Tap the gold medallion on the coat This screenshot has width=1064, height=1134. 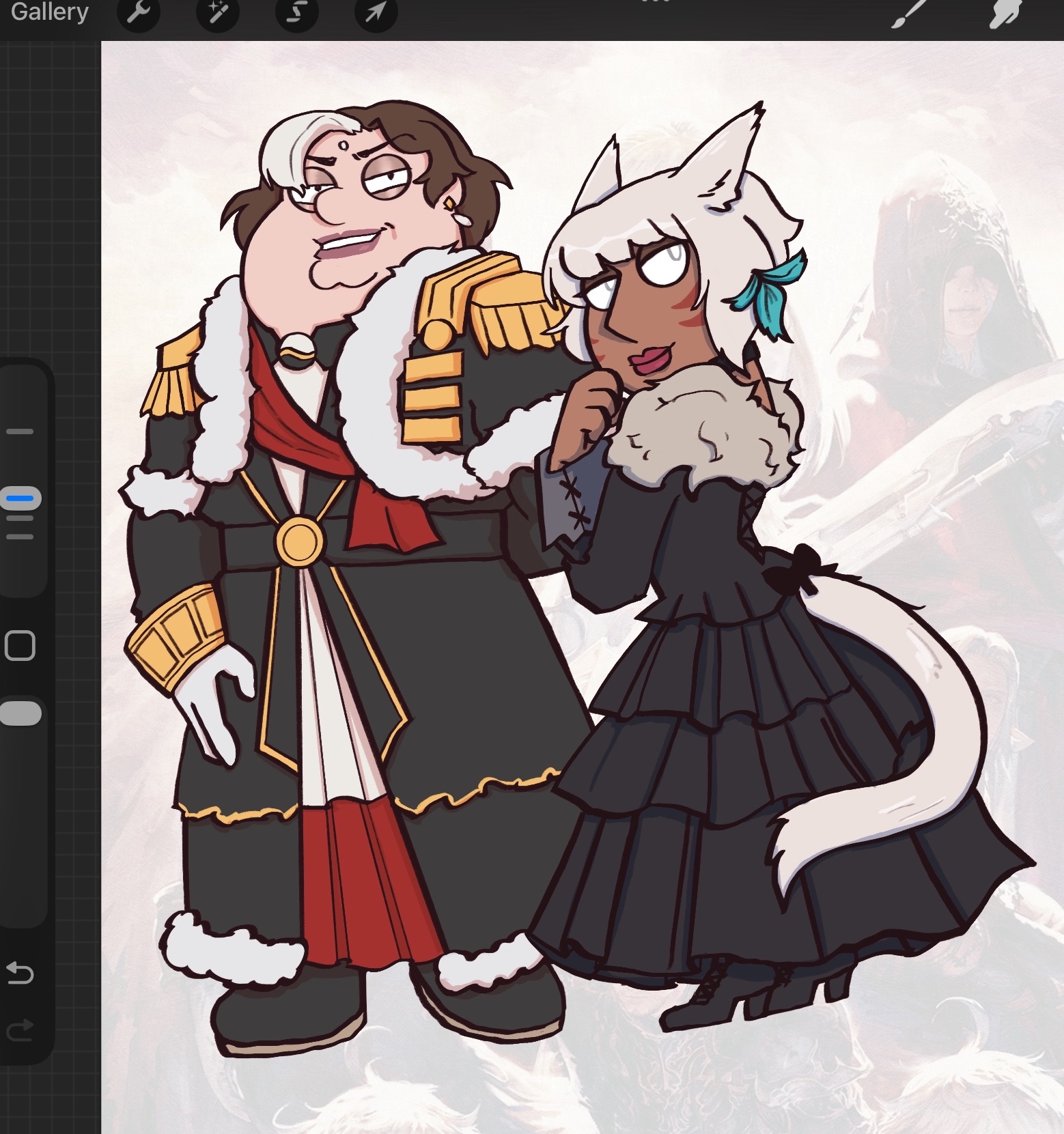tap(298, 540)
